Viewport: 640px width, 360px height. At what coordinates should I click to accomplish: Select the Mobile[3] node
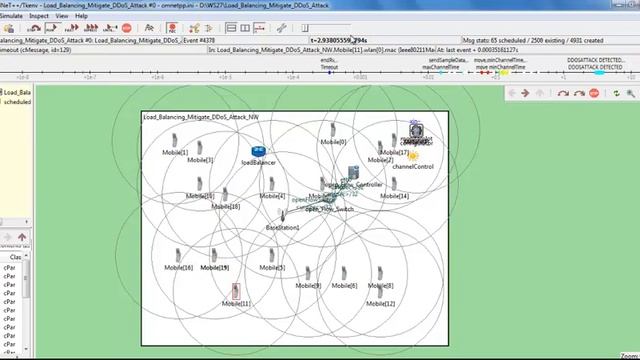(x=200, y=148)
